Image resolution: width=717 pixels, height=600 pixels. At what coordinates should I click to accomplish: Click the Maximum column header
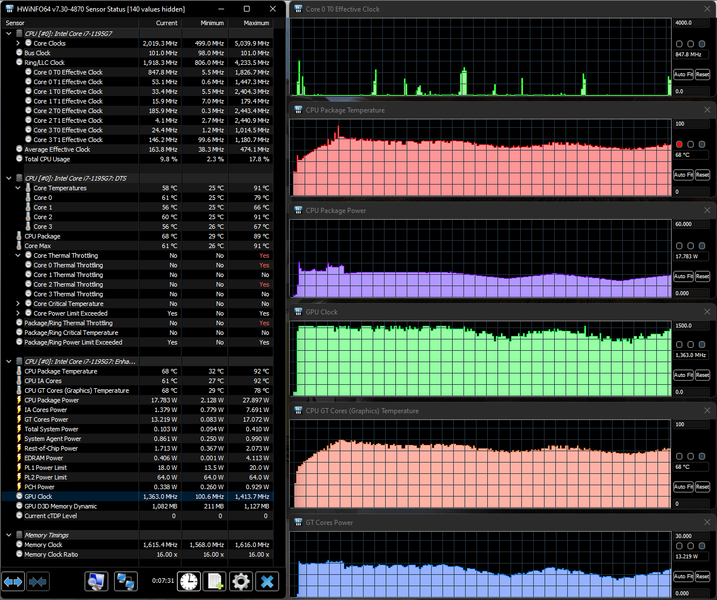point(257,22)
